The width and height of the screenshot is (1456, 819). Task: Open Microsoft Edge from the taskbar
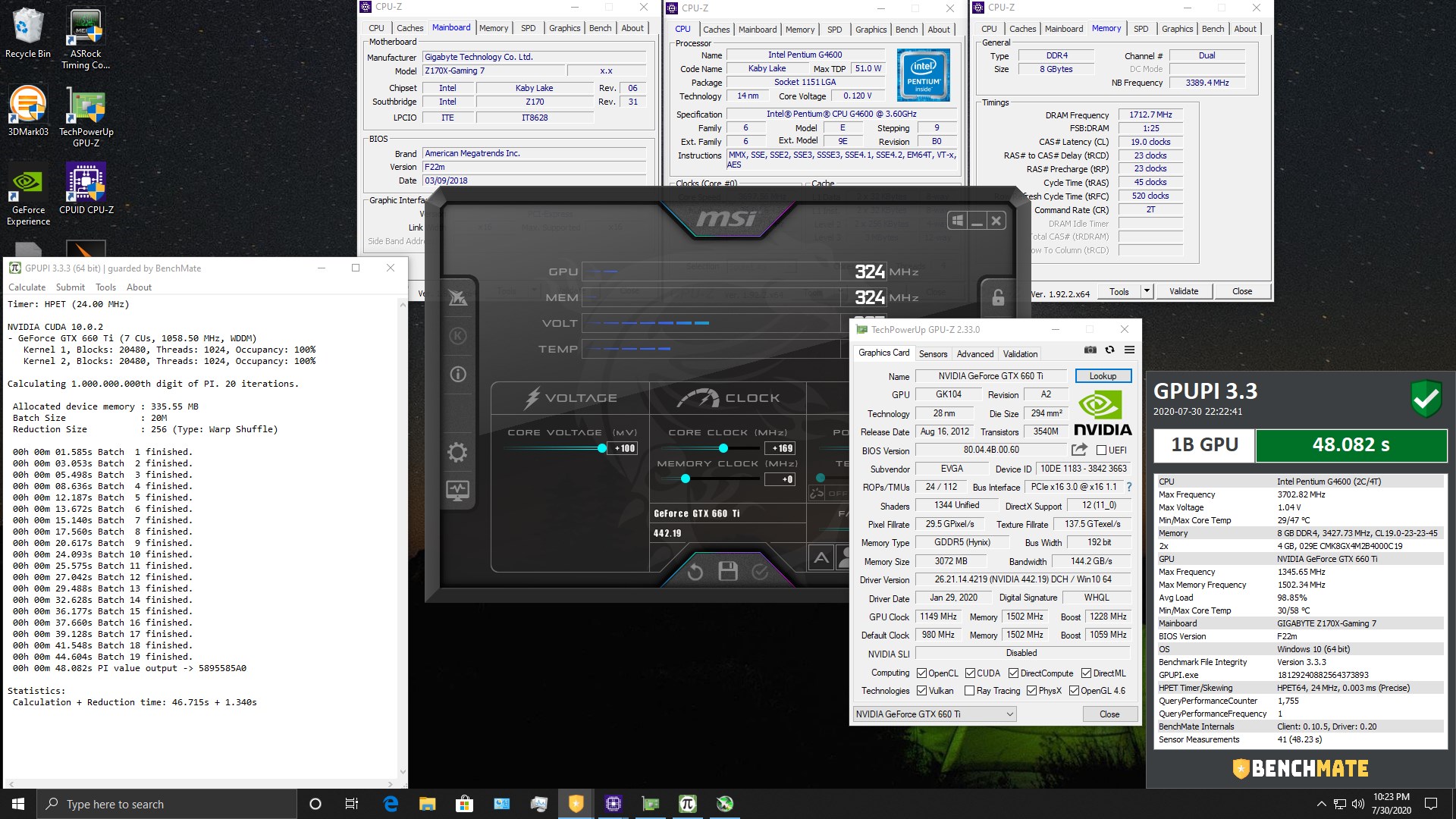[x=391, y=804]
